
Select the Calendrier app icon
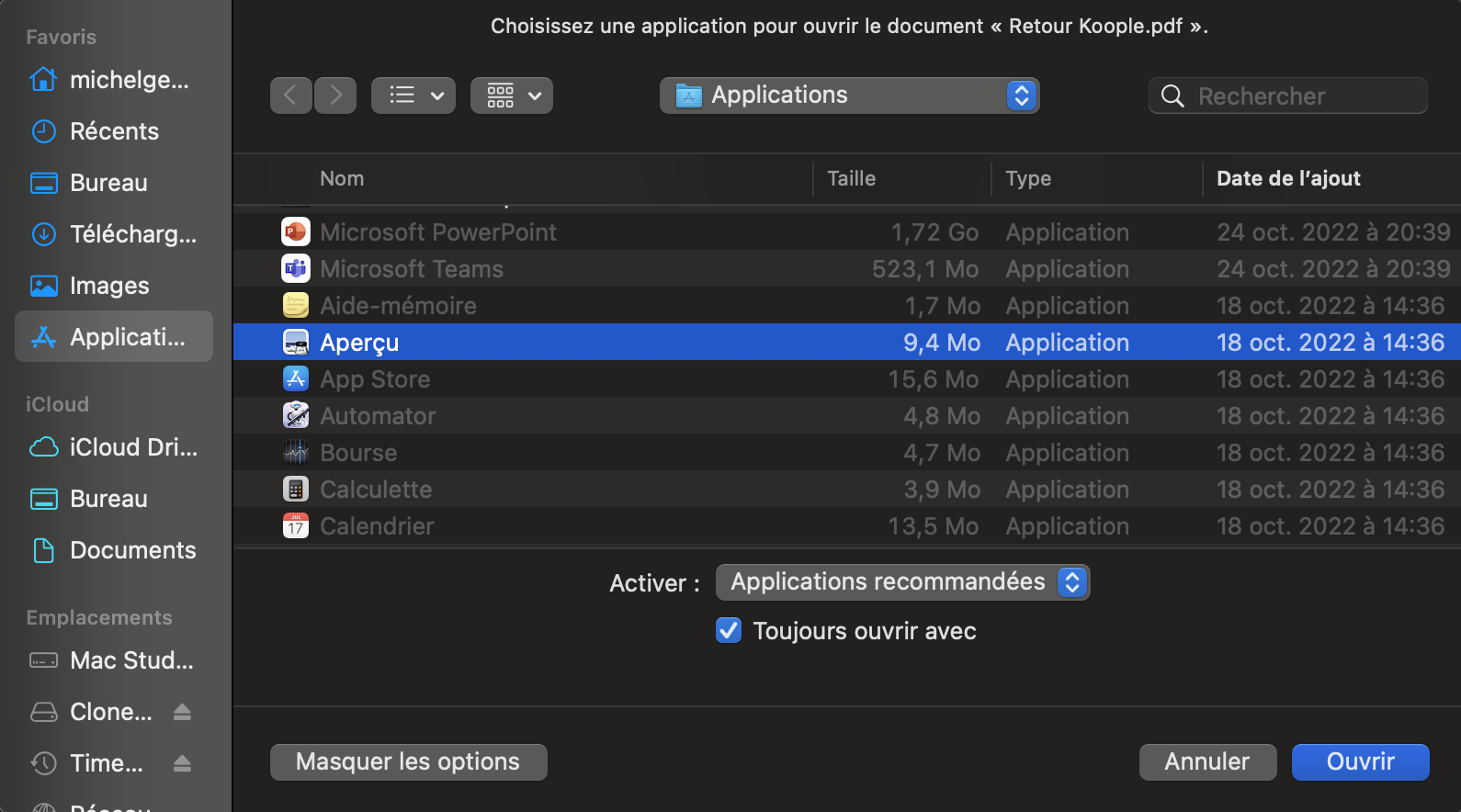(295, 525)
